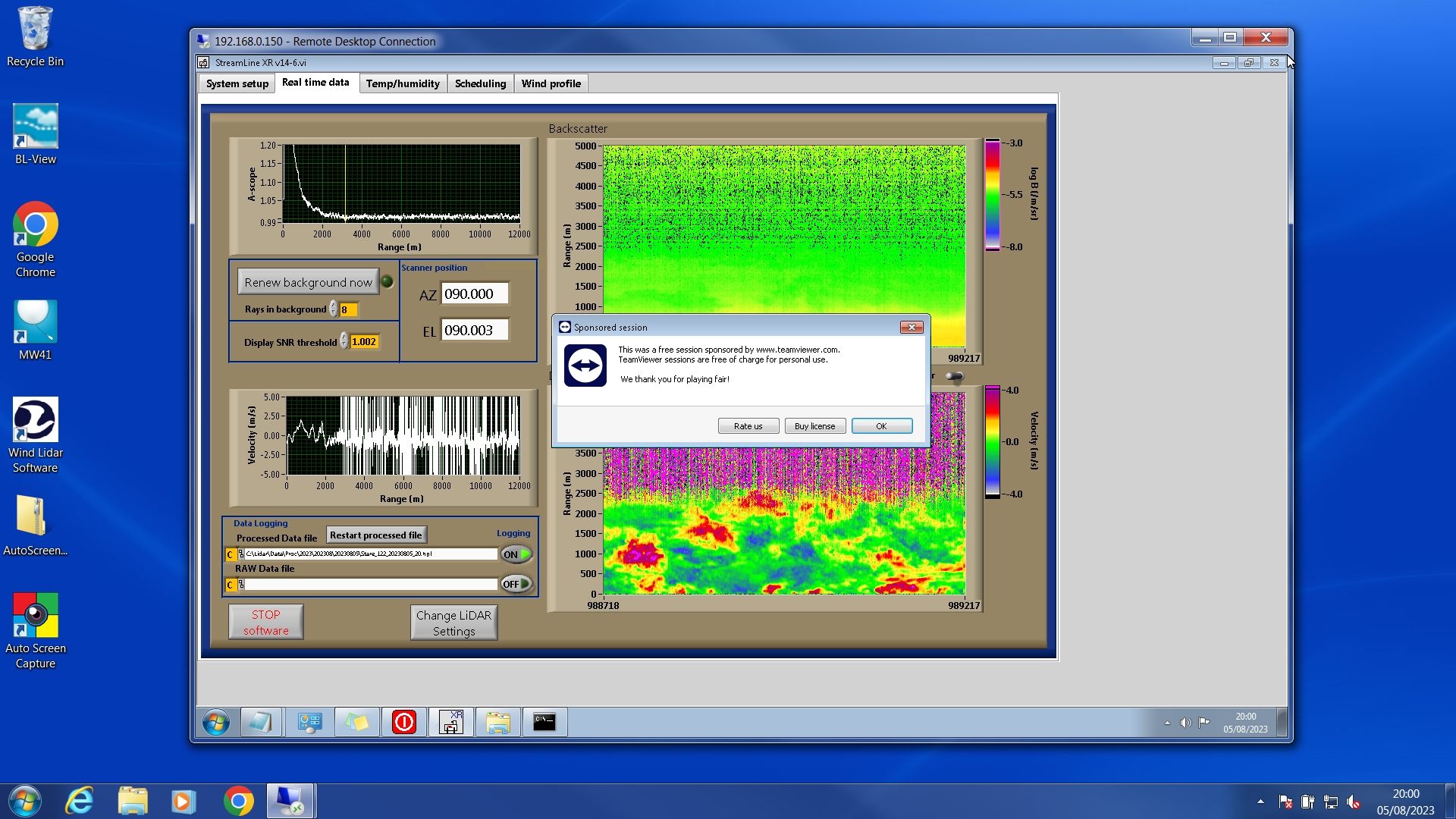Show hidden icons arrow in host tray
Screen dimensions: 1456x819
1260,802
